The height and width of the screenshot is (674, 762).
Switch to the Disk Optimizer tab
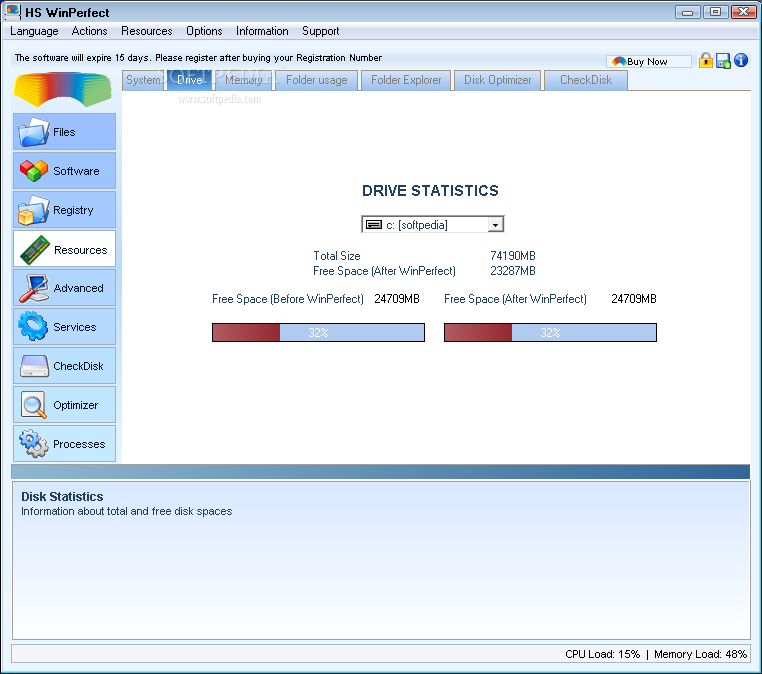click(x=498, y=80)
